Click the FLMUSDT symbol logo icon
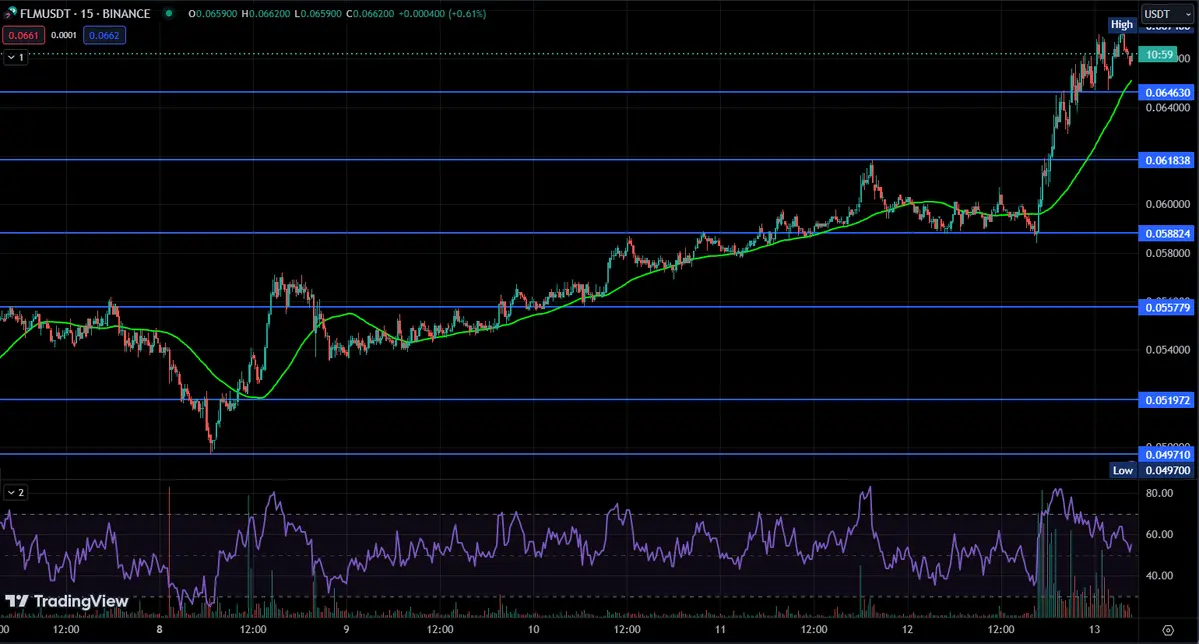 [10, 14]
